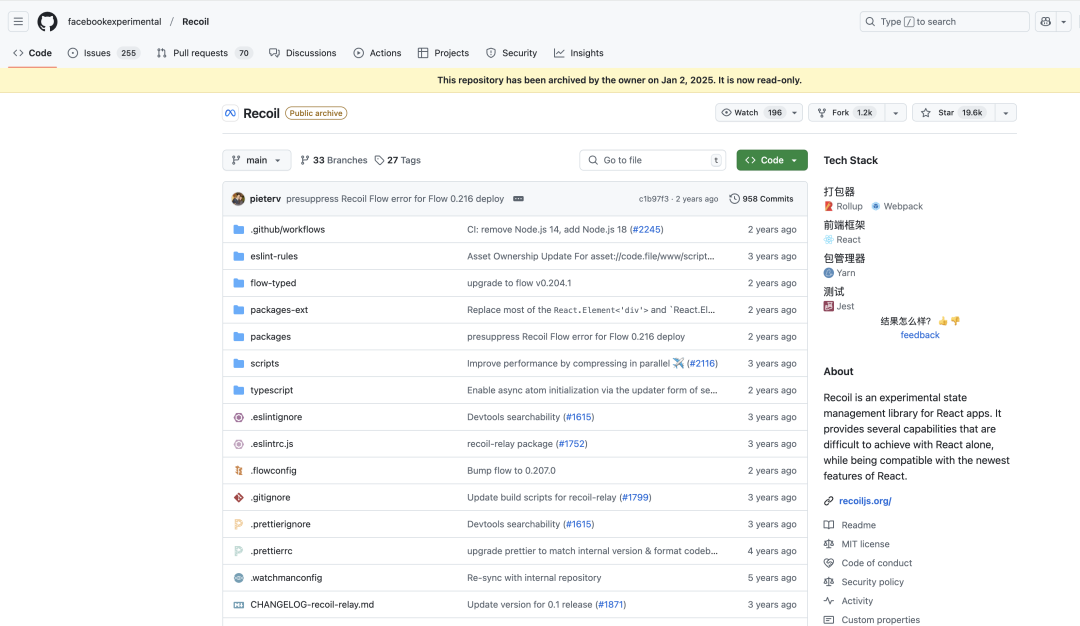
Task: Open CHANGELOG-recoil-relay.md file
Action: tap(312, 605)
